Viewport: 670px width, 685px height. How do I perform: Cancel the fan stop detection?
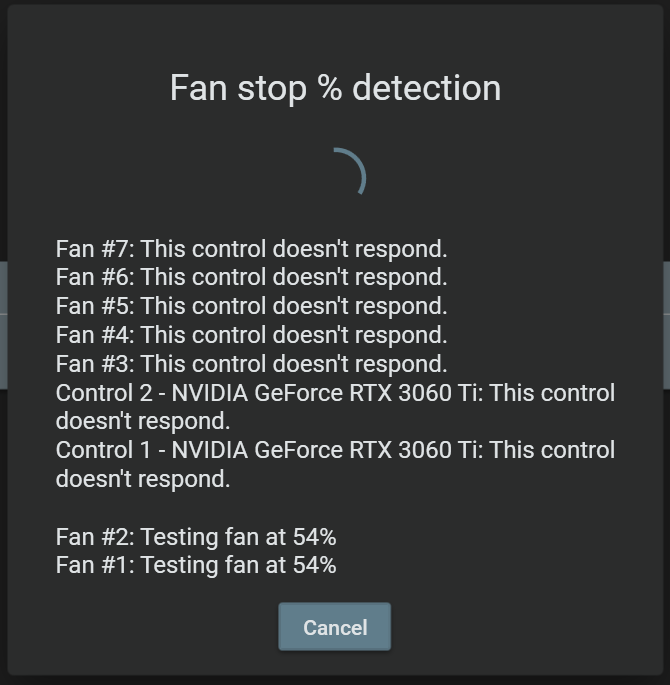coord(334,627)
